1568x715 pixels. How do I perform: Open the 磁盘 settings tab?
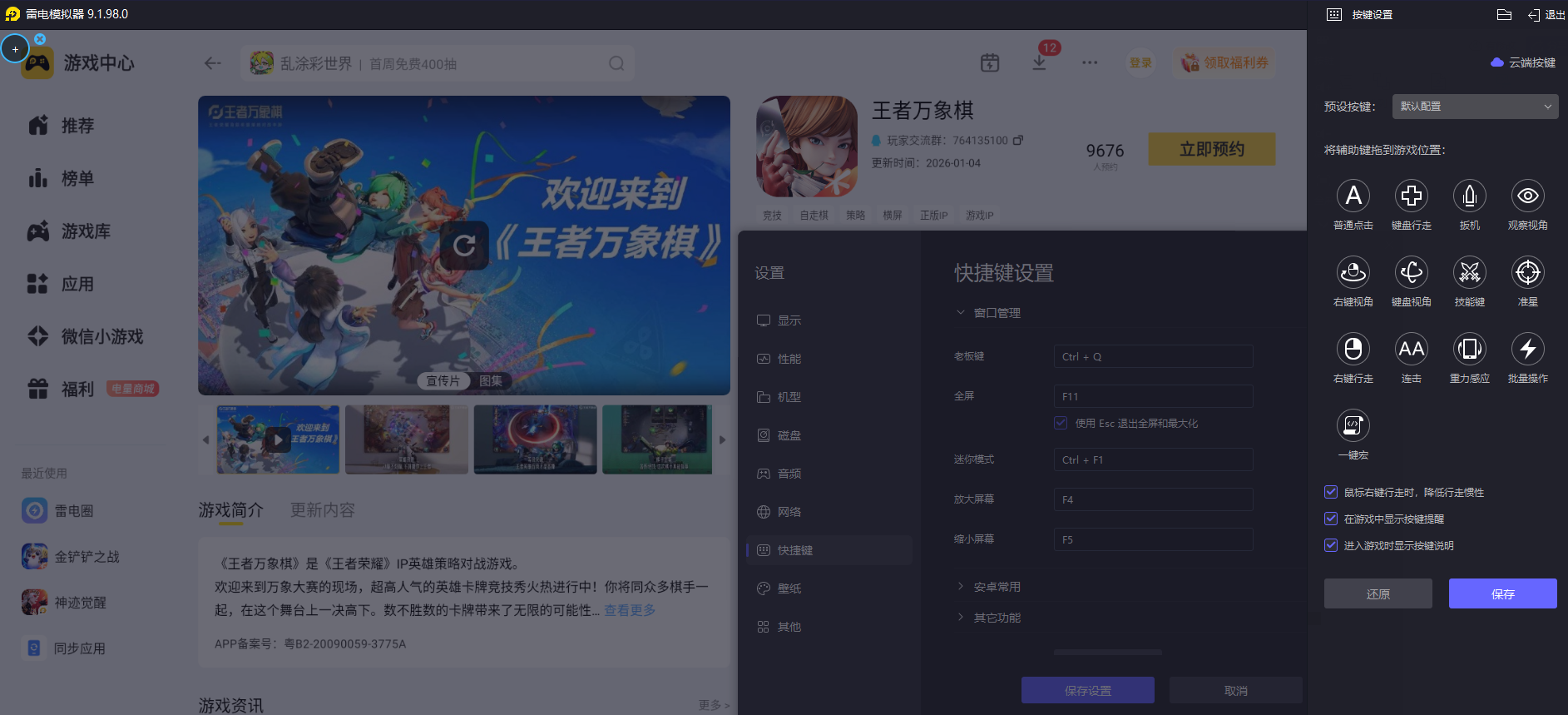coord(829,435)
